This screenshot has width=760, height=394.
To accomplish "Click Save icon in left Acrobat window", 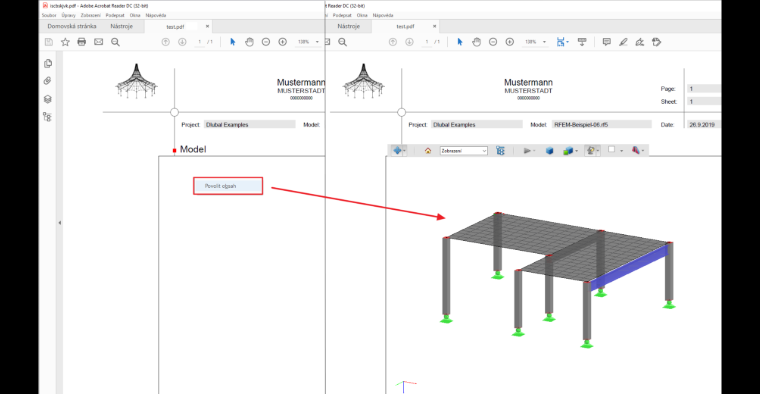I will pyautogui.click(x=48, y=42).
